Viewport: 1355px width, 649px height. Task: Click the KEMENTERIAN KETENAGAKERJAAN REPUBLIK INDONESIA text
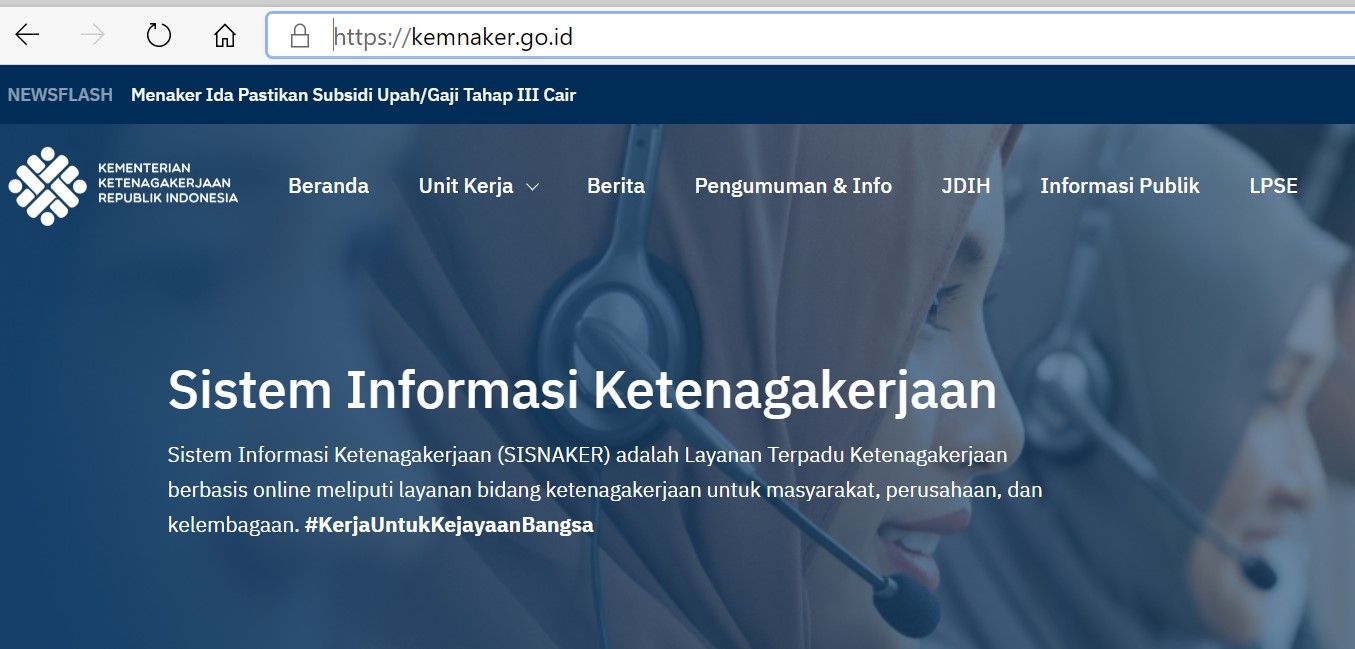point(168,183)
